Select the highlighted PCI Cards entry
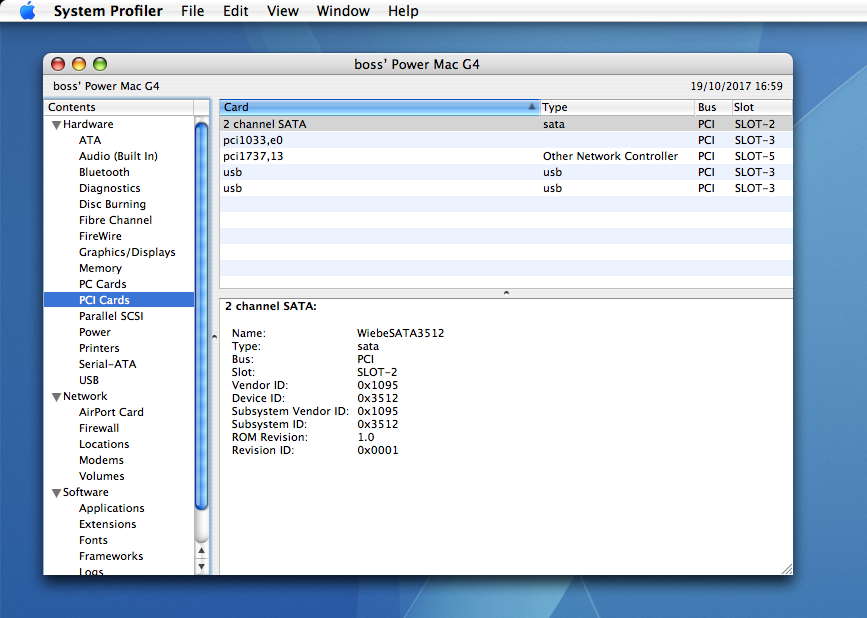The width and height of the screenshot is (867, 618). (119, 300)
